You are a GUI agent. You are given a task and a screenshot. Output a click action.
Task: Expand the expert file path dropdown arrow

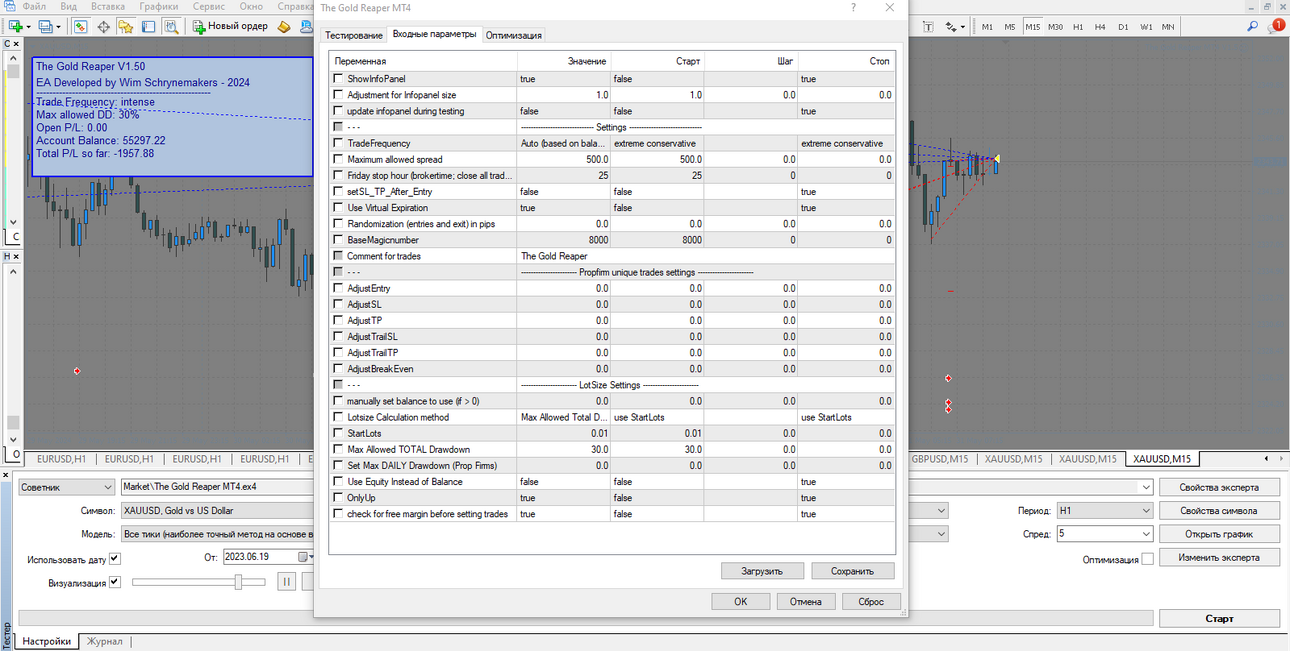coord(1146,487)
